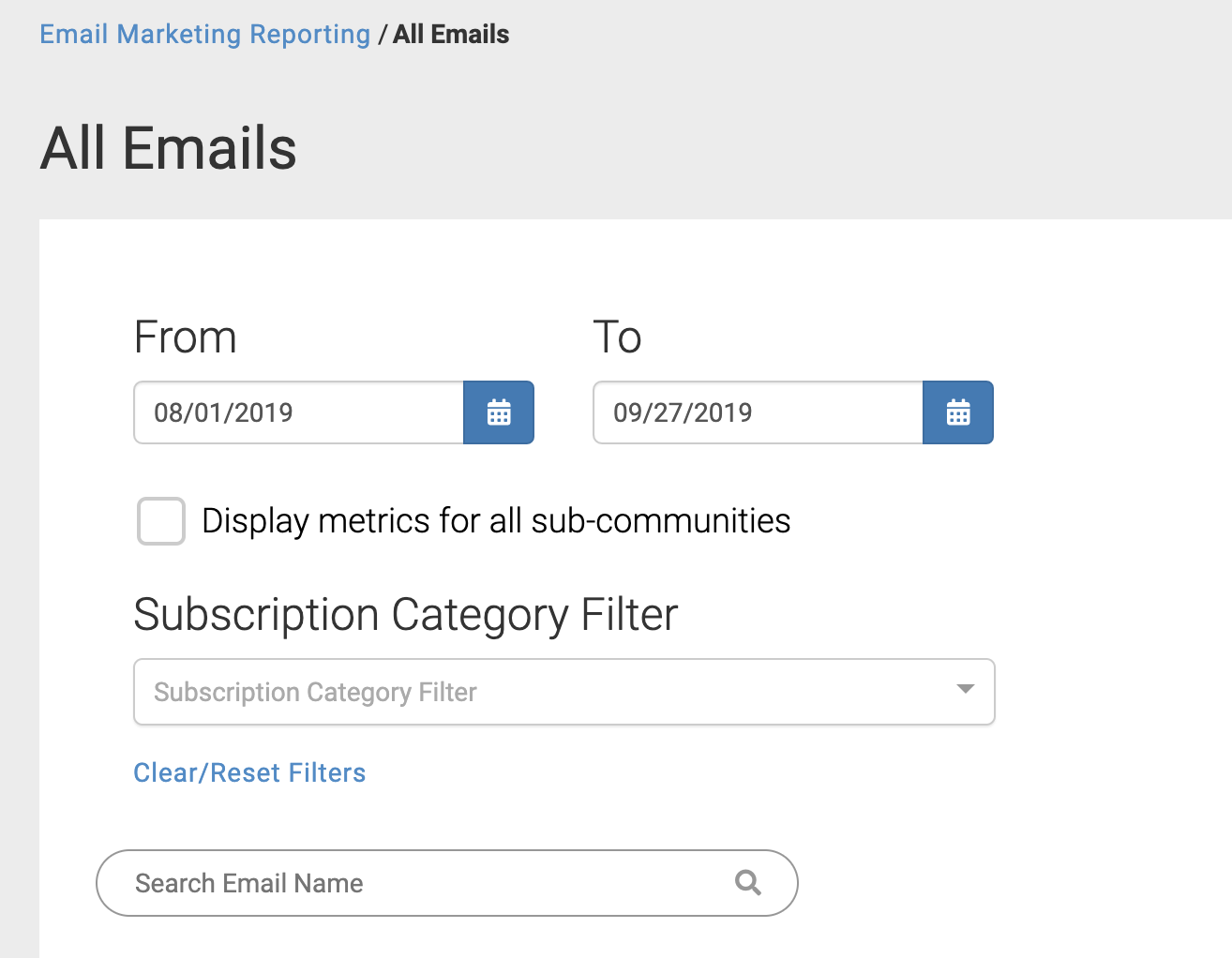This screenshot has height=958, width=1232.
Task: Click the slash separator in the breadcrumb
Action: coord(382,35)
